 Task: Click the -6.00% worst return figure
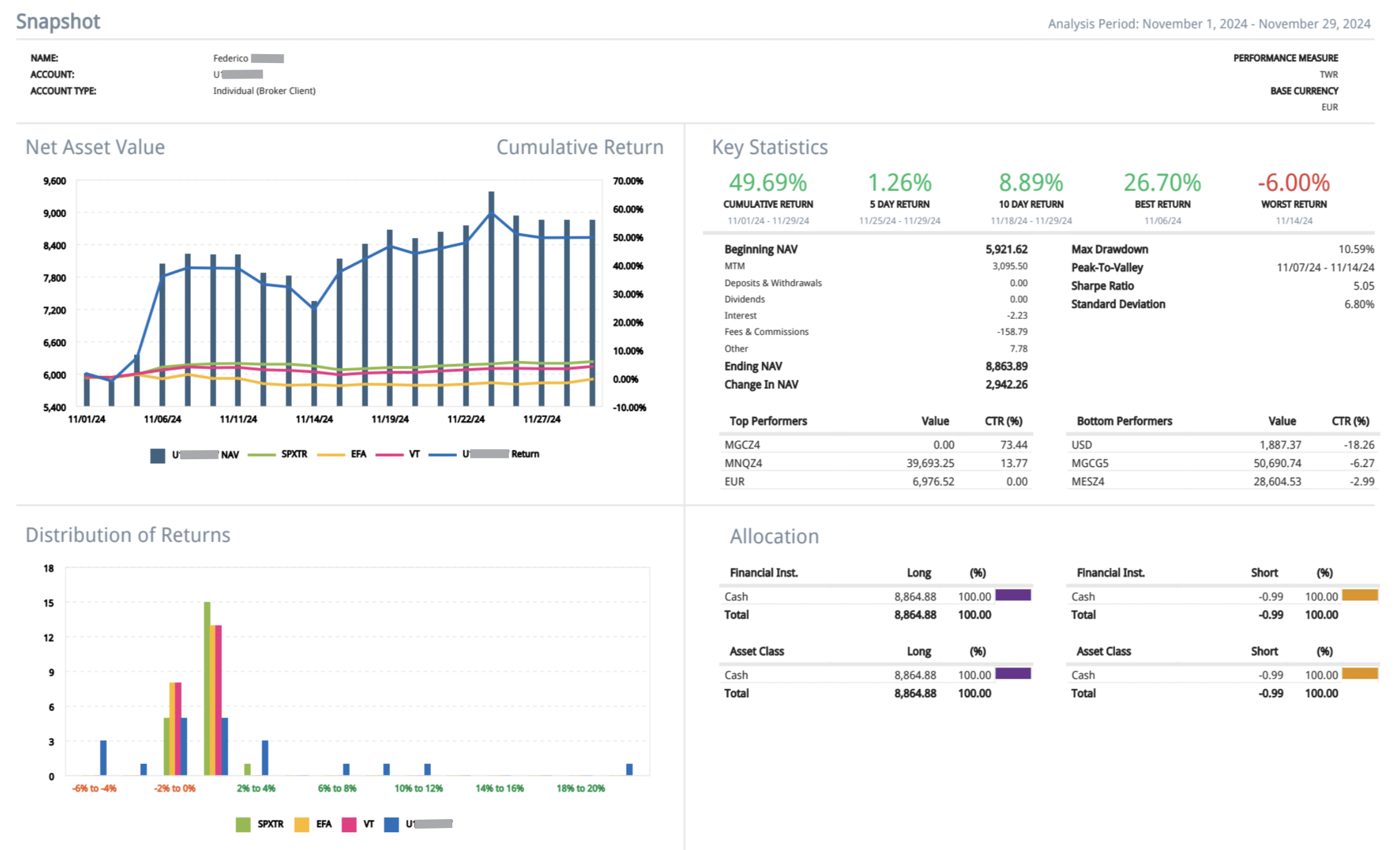click(1293, 183)
